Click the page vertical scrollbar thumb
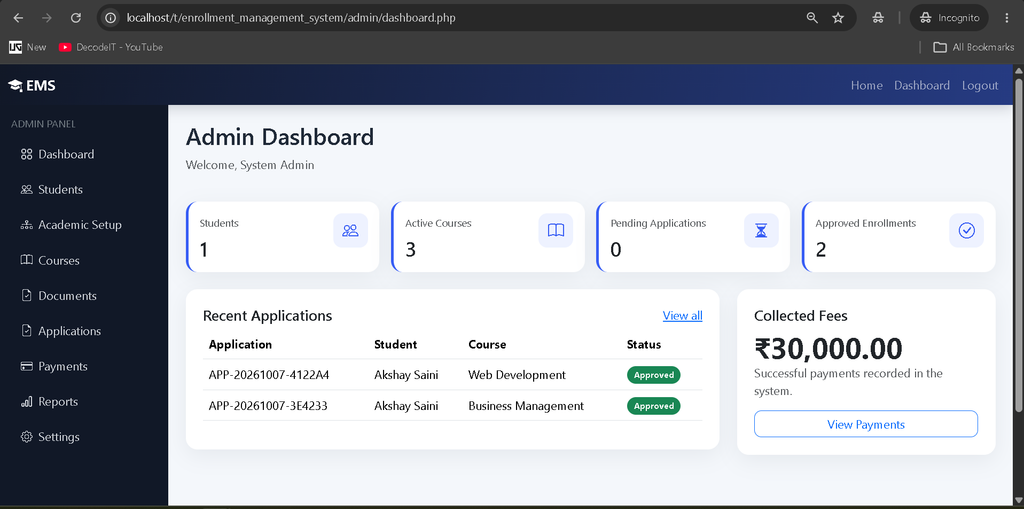The image size is (1024, 509). click(x=1017, y=245)
